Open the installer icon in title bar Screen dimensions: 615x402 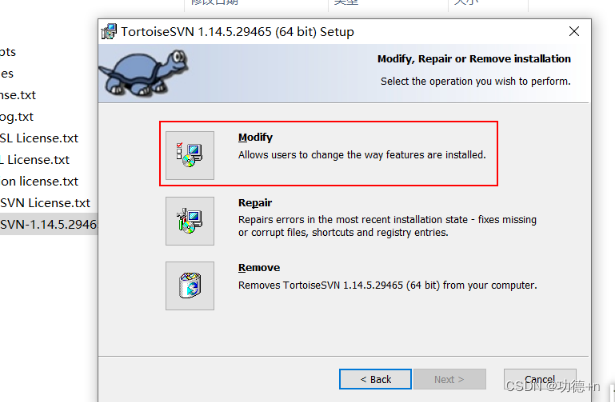coord(109,31)
